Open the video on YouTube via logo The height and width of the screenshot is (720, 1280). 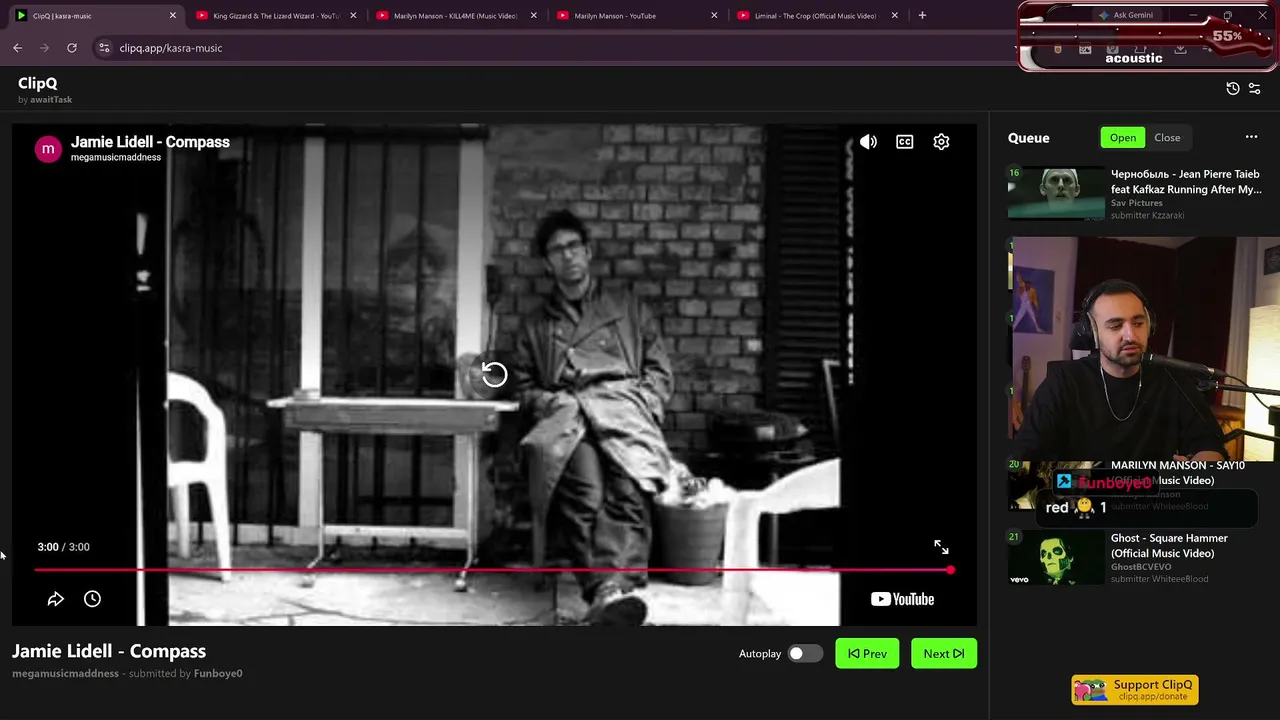click(902, 599)
